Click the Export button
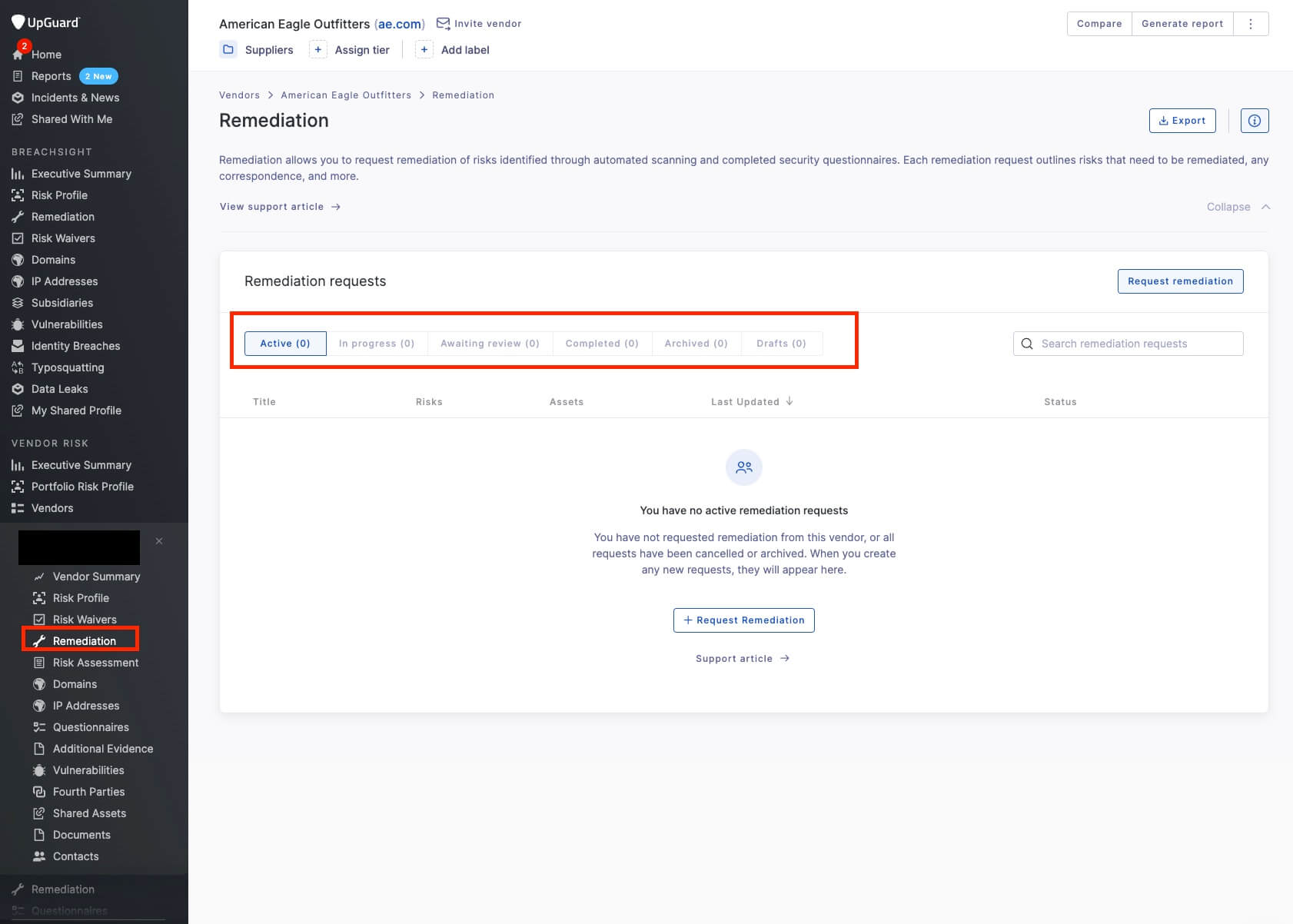 (x=1182, y=121)
